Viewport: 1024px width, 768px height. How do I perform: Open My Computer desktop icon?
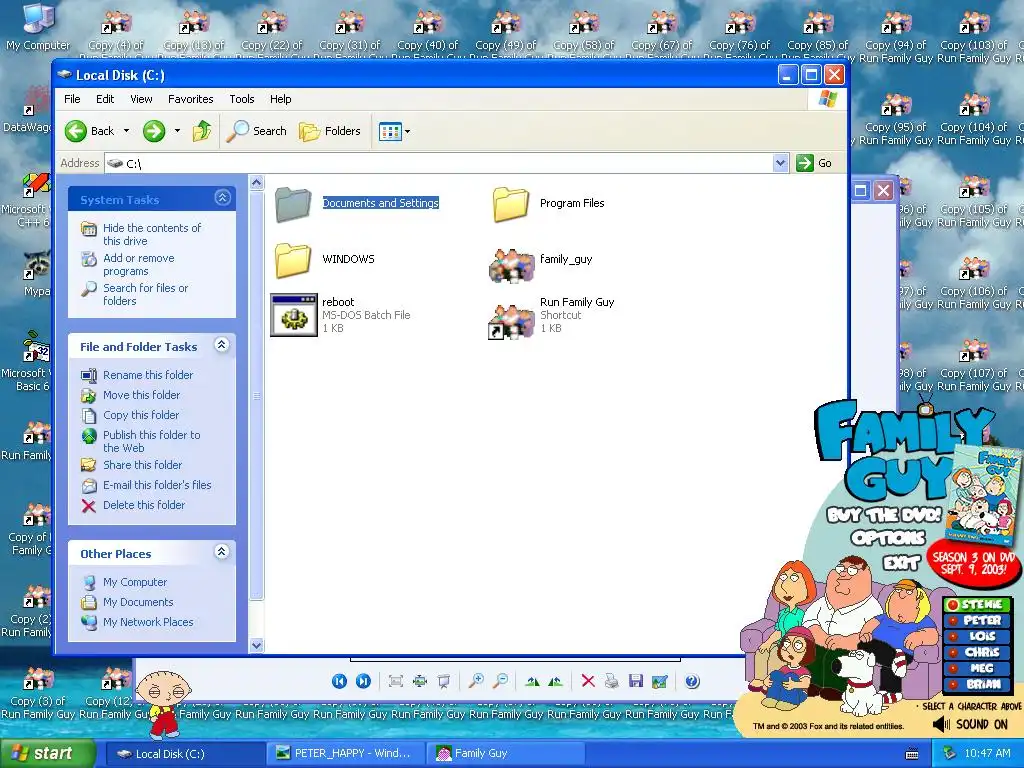(38, 26)
